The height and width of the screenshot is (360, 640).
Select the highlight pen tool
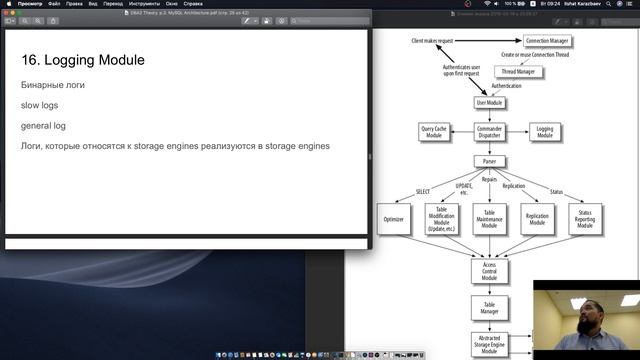click(x=246, y=21)
